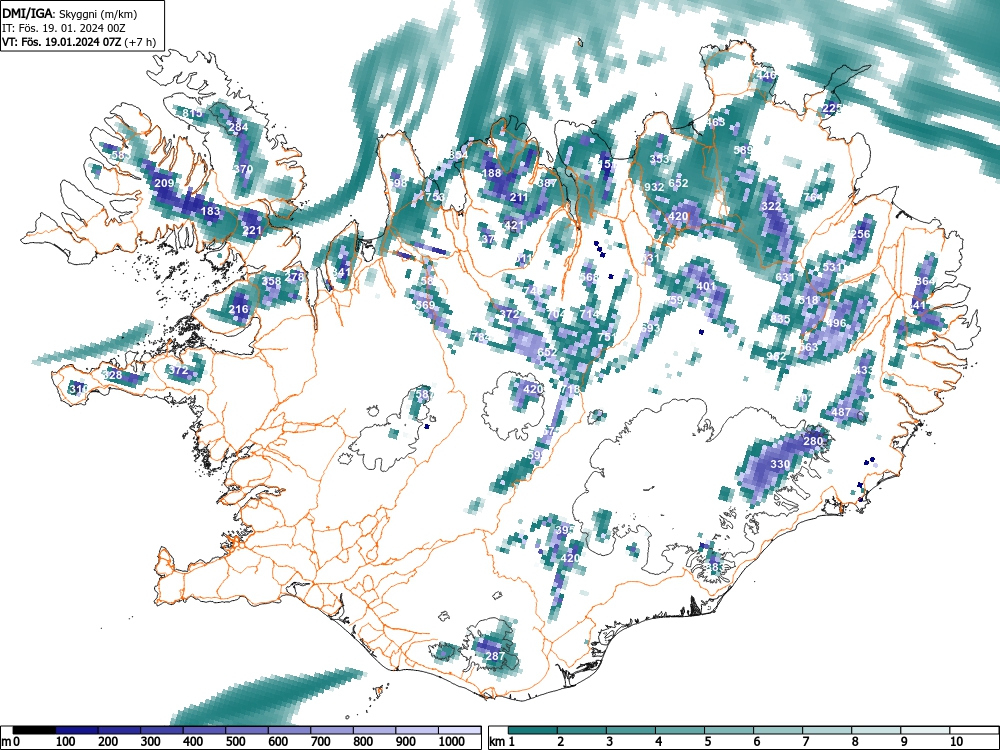Image resolution: width=1000 pixels, height=750 pixels.
Task: Select the map value '183'
Action: coord(210,212)
